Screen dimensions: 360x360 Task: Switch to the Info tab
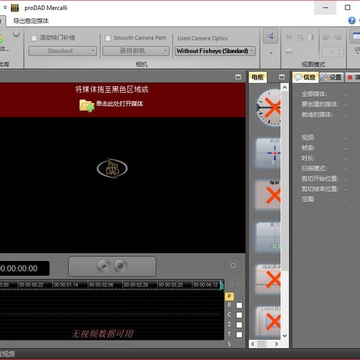pyautogui.click(x=305, y=77)
